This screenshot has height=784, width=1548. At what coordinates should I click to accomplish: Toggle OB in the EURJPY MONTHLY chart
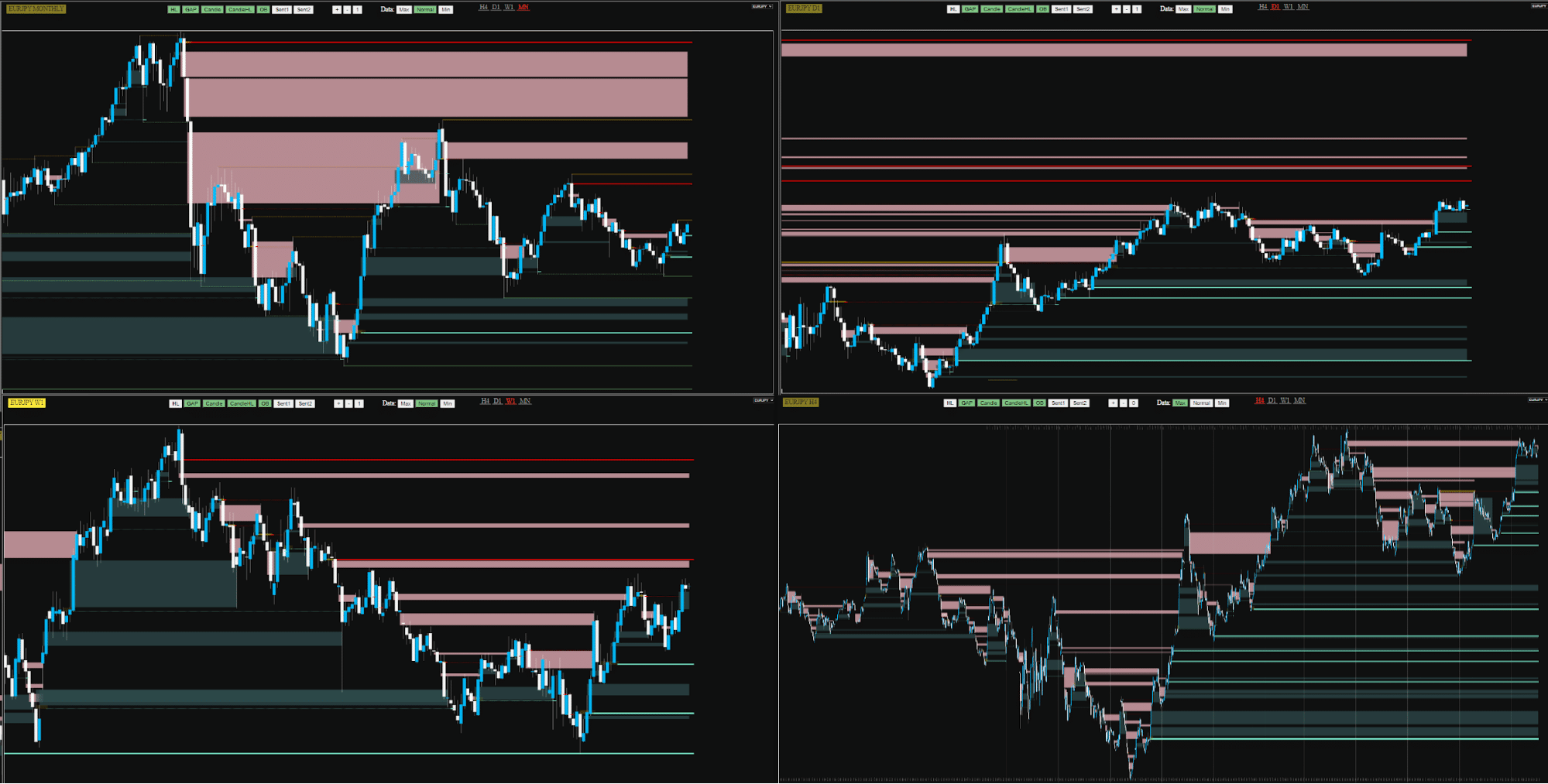click(263, 9)
